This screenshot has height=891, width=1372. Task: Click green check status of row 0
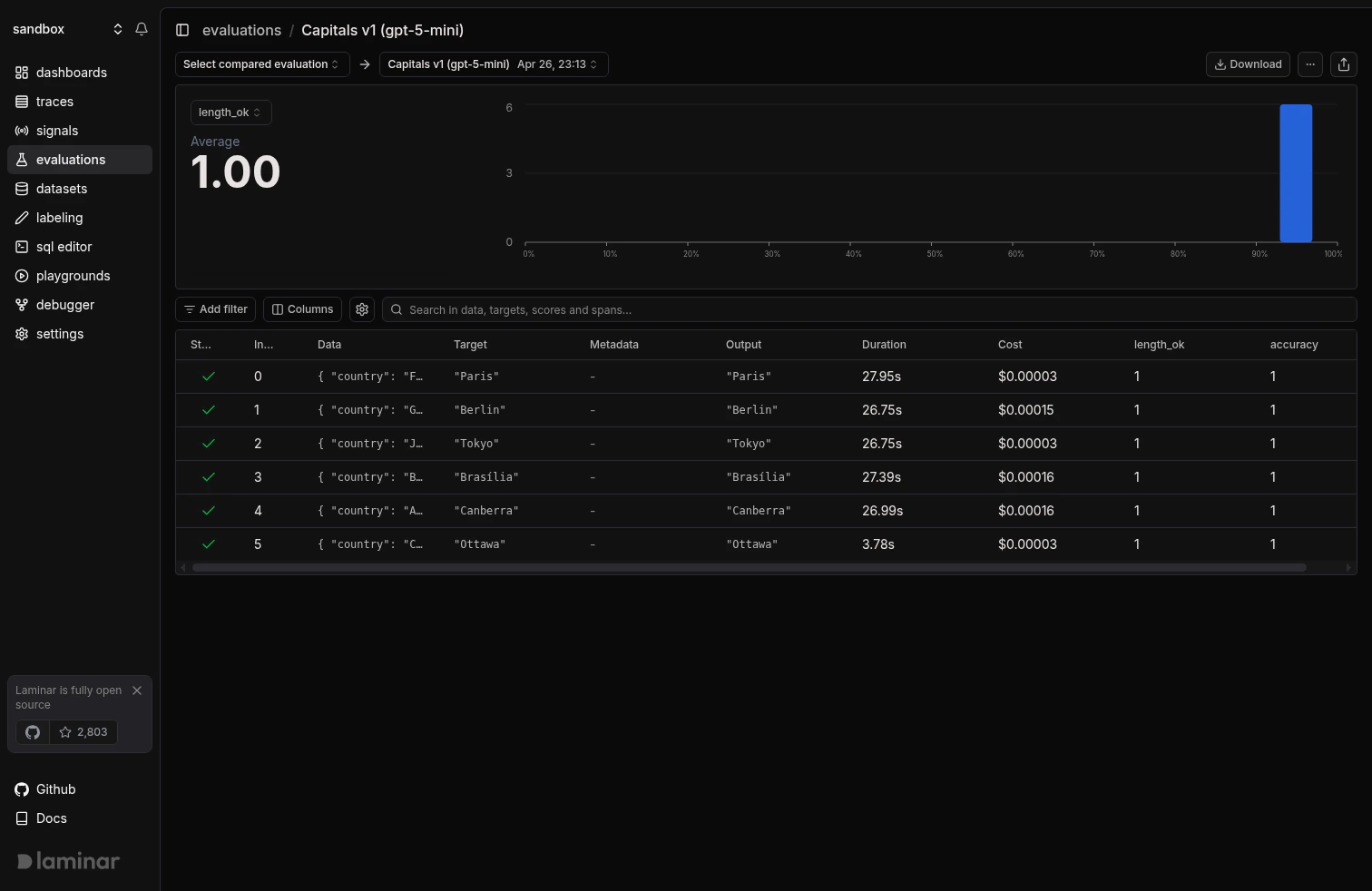209,377
